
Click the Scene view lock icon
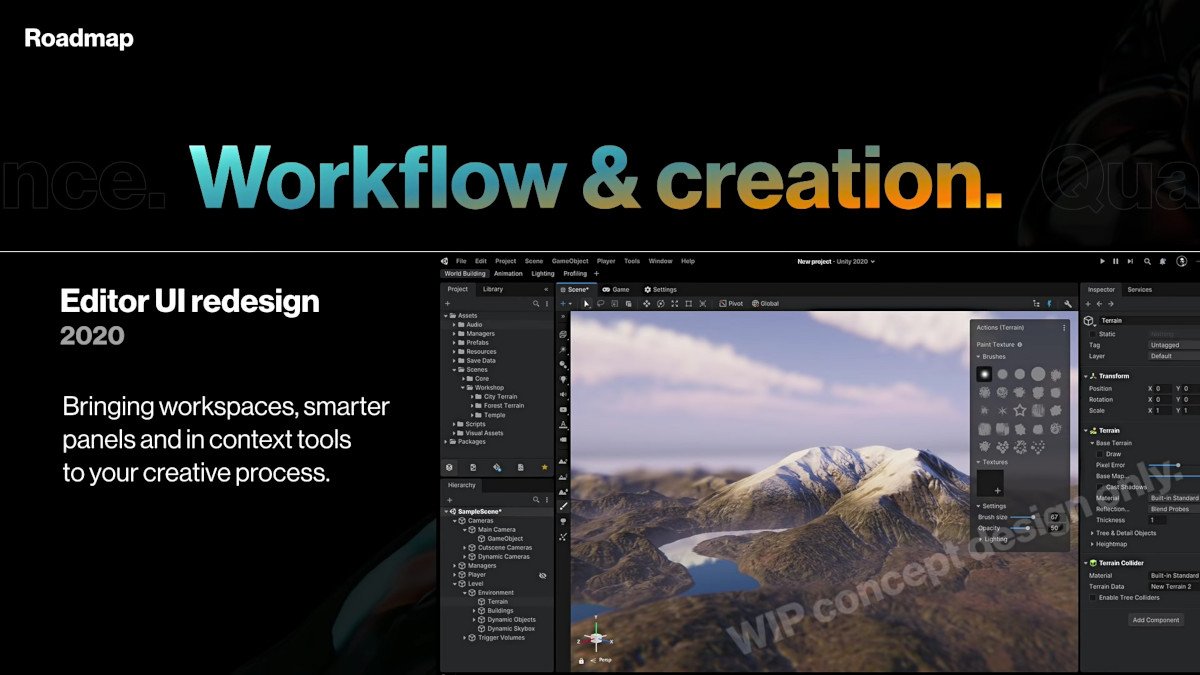tap(580, 660)
